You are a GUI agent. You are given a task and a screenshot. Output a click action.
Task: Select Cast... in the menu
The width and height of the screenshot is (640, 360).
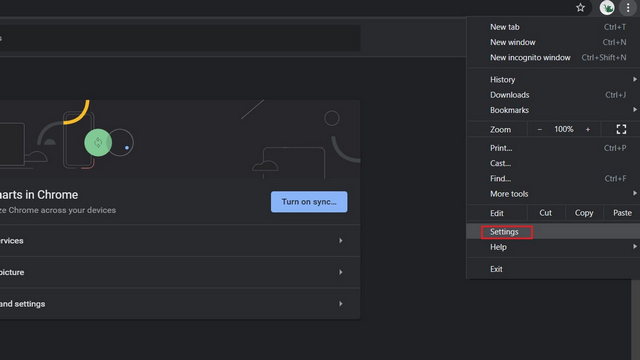553,163
